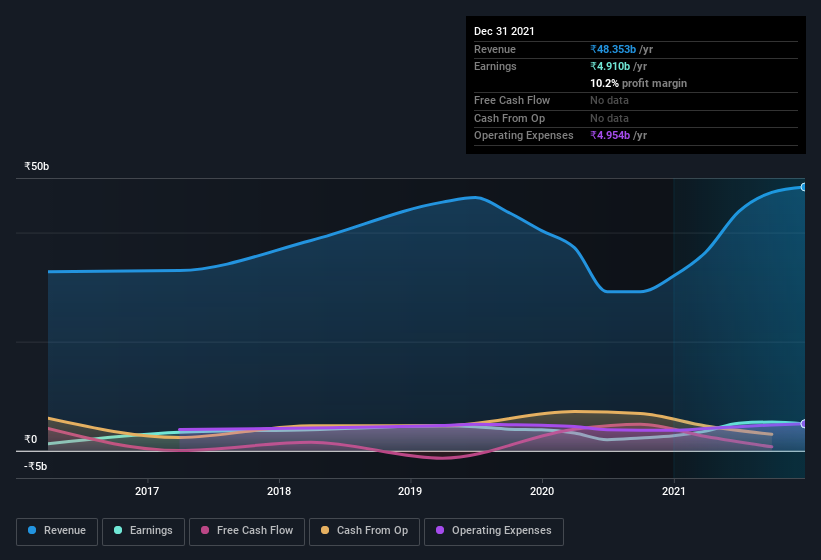Click the ₹50b y-axis label
Screen dimensions: 821x560
[x=37, y=166]
